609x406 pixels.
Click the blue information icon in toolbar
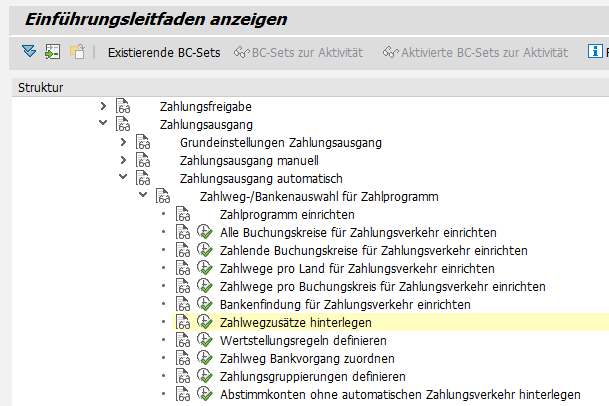[602, 51]
